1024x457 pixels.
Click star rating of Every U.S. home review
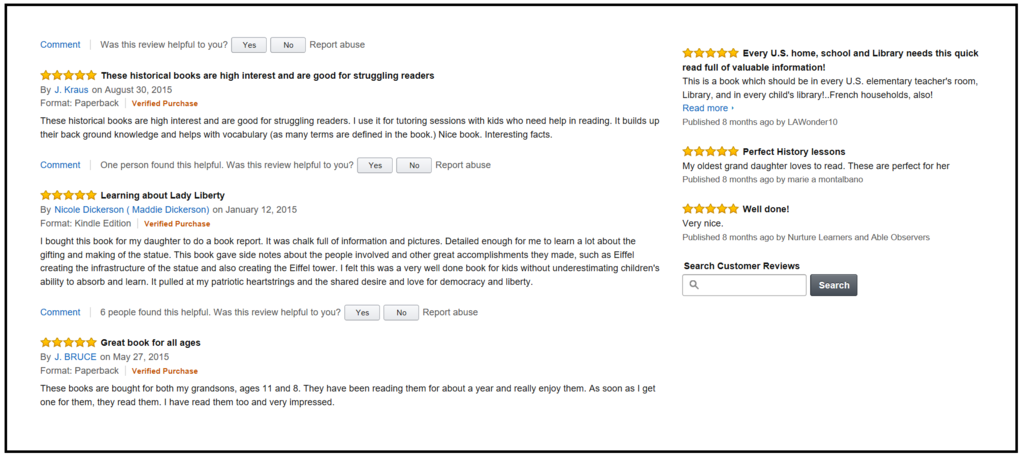711,53
